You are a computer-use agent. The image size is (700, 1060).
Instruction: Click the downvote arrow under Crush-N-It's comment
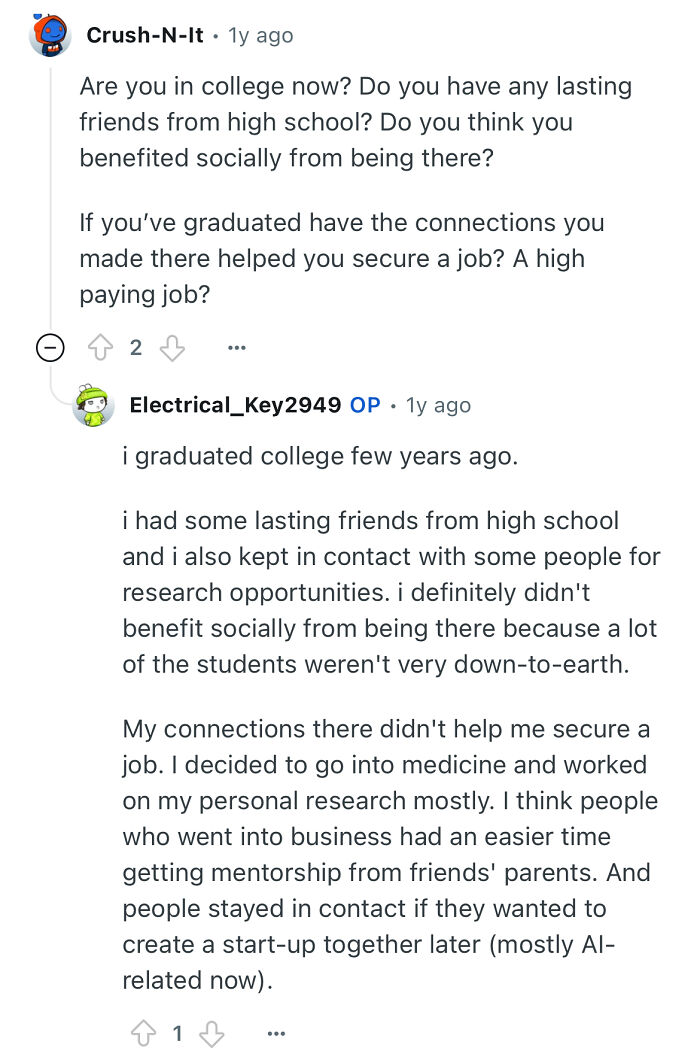172,347
